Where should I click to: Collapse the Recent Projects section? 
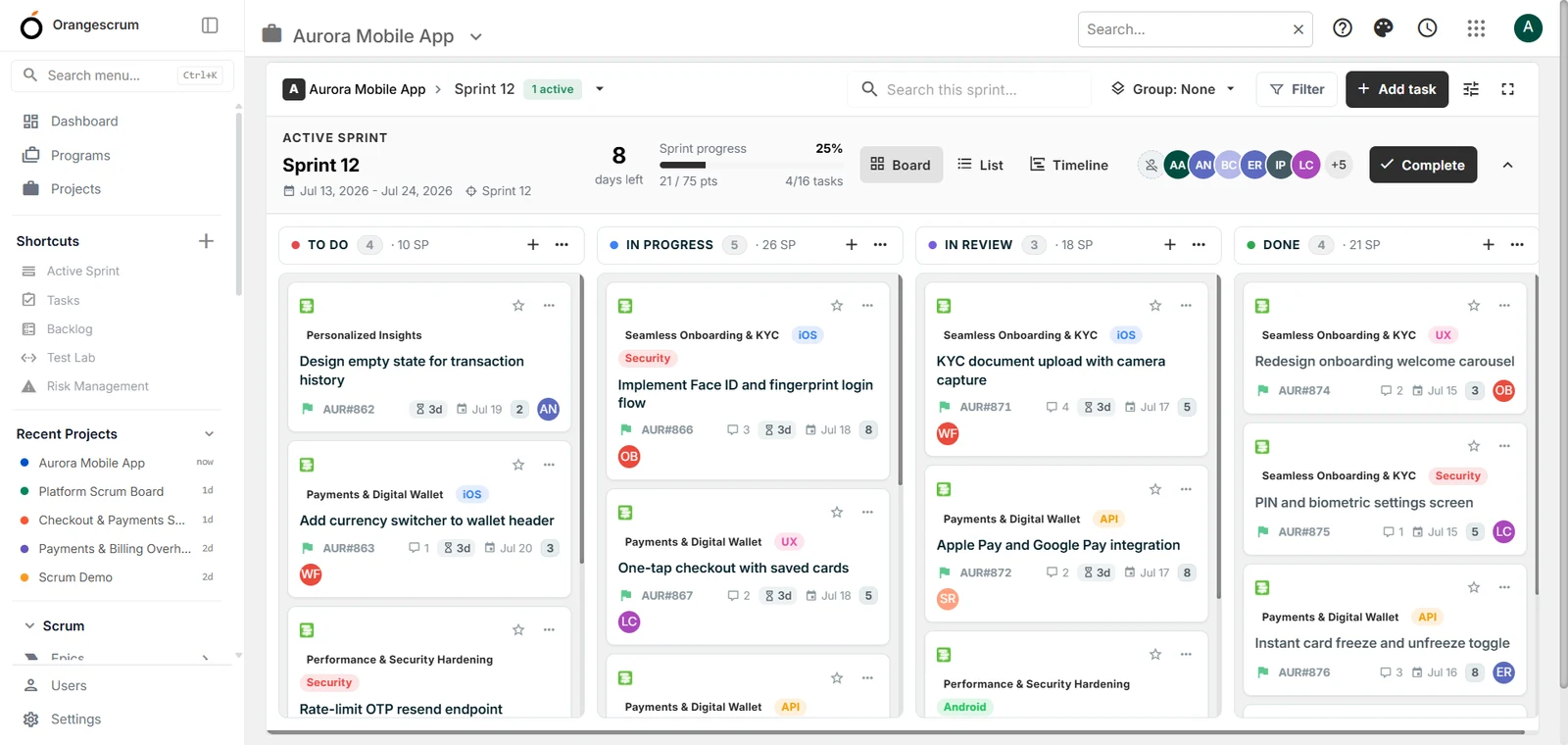209,434
